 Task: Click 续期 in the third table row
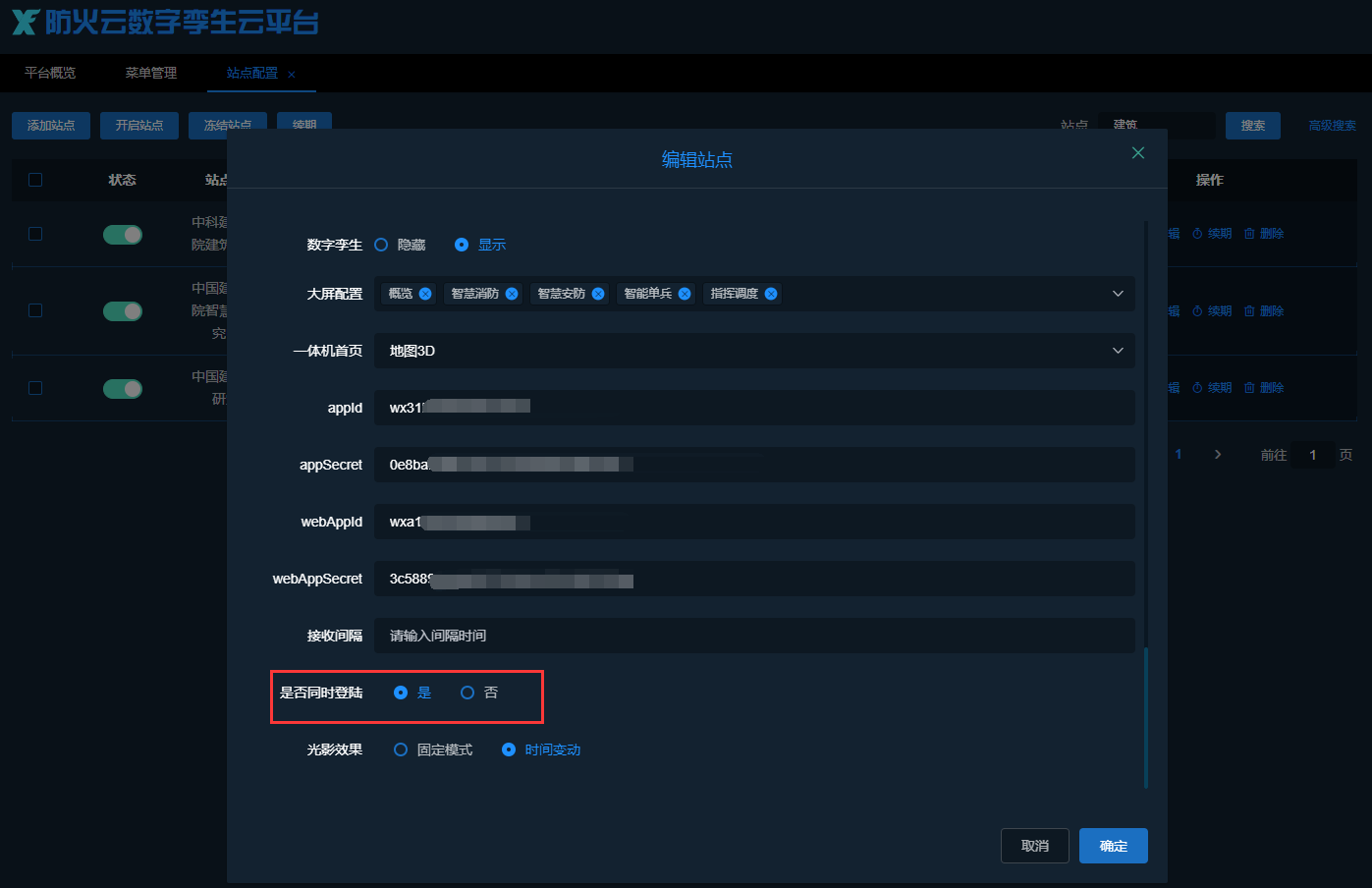pos(1212,388)
